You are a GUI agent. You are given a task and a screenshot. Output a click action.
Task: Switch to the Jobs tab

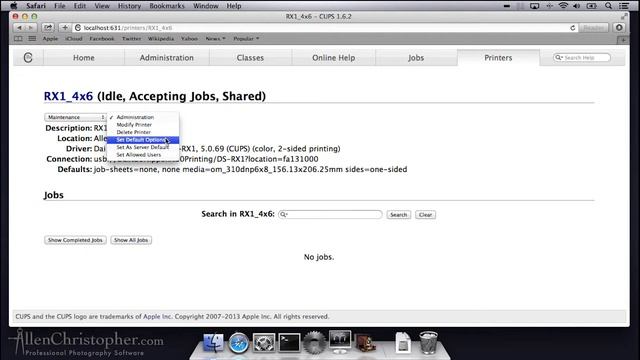(x=416, y=58)
